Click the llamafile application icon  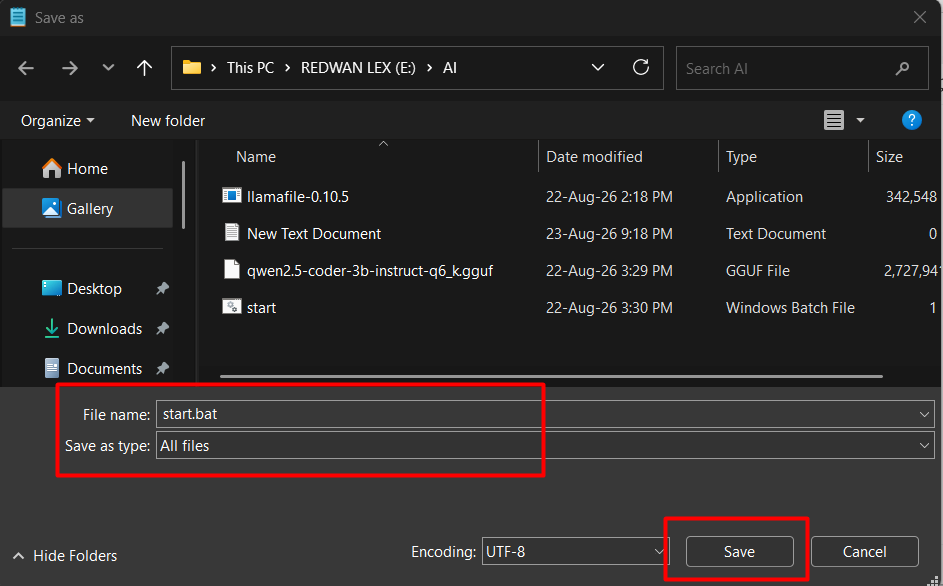click(232, 196)
